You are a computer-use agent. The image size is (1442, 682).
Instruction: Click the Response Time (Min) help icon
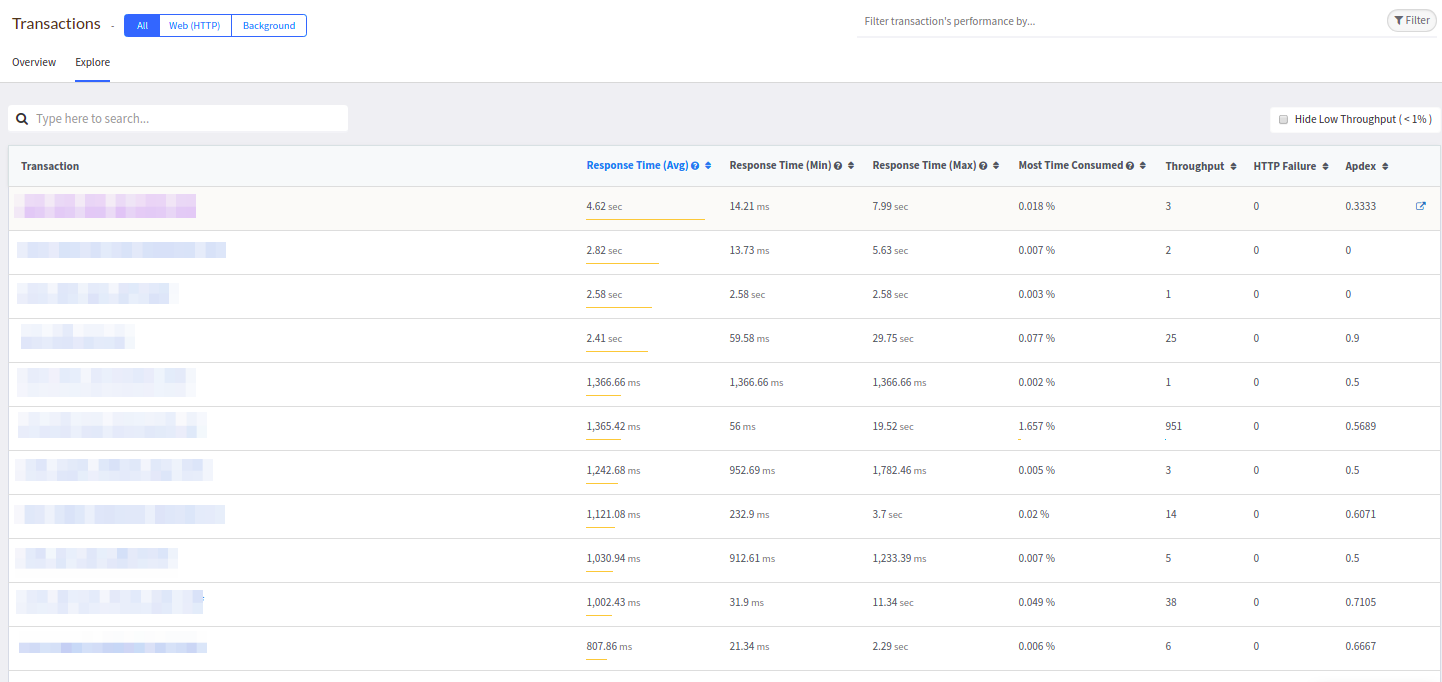coord(838,166)
